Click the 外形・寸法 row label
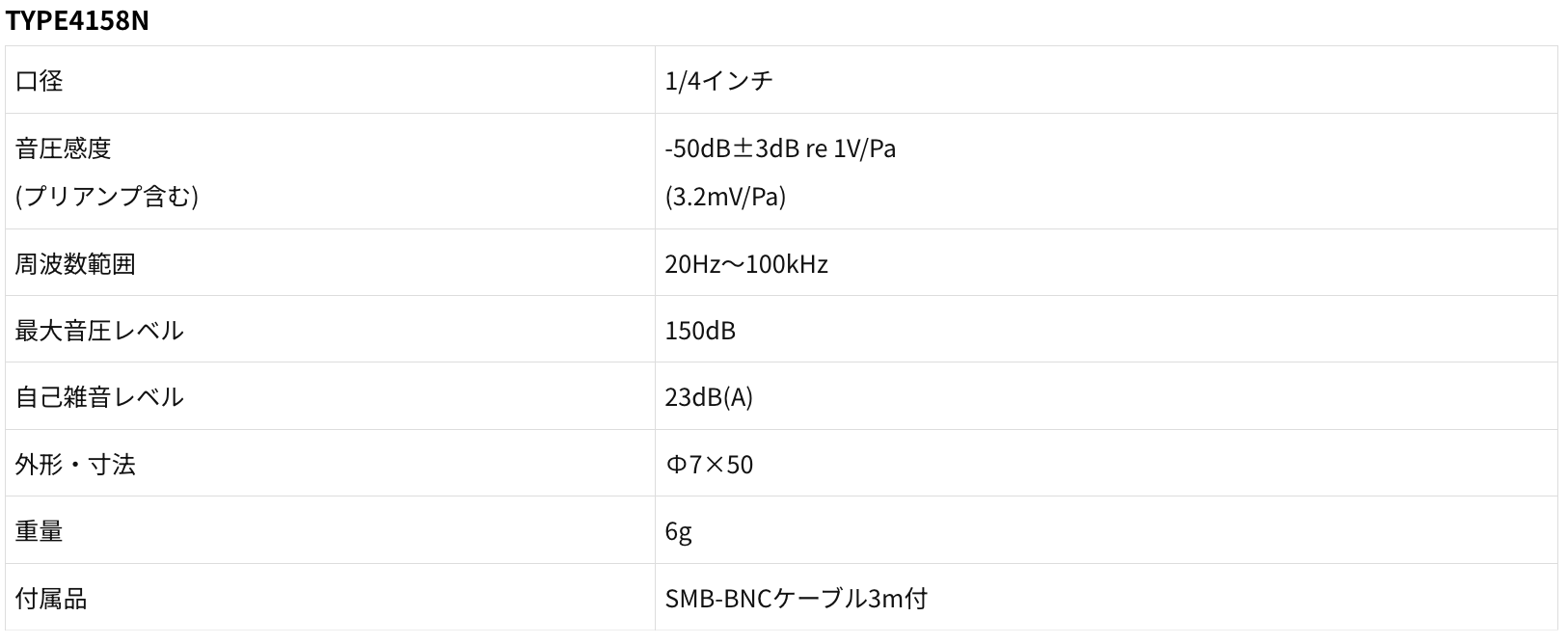 click(x=75, y=465)
